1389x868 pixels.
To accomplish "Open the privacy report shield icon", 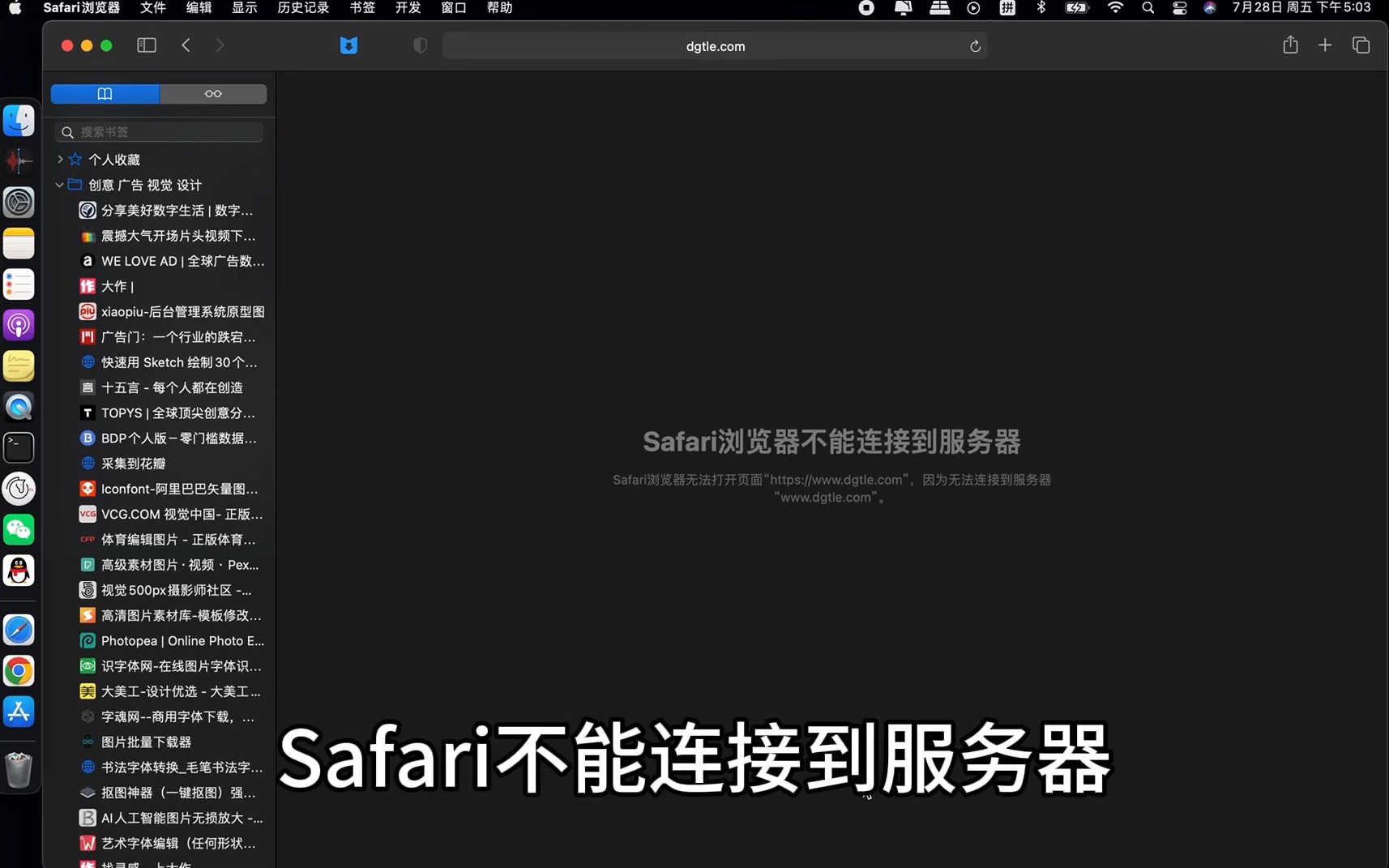I will click(420, 45).
